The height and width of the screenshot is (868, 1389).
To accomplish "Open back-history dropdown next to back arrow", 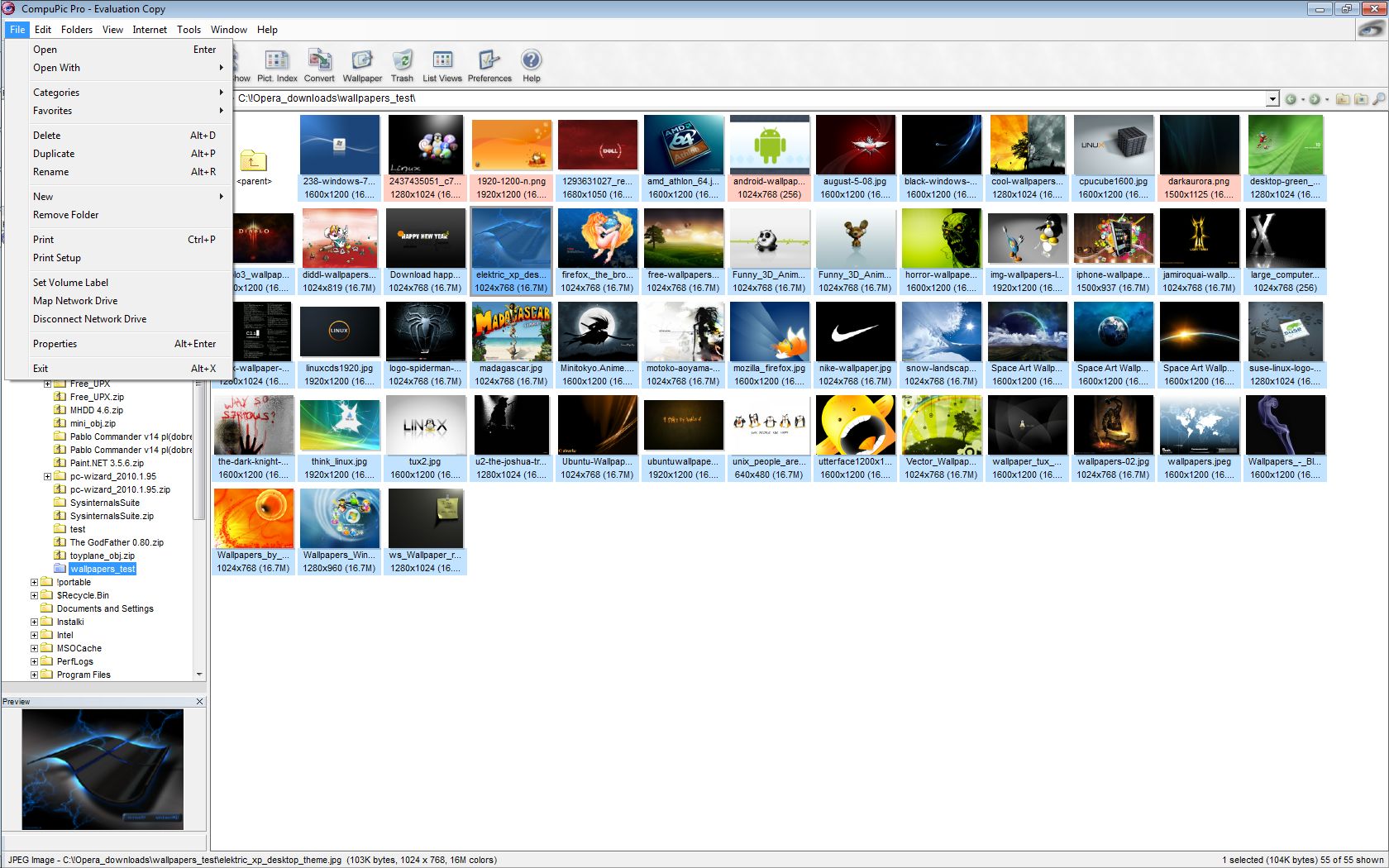I will pyautogui.click(x=1302, y=100).
